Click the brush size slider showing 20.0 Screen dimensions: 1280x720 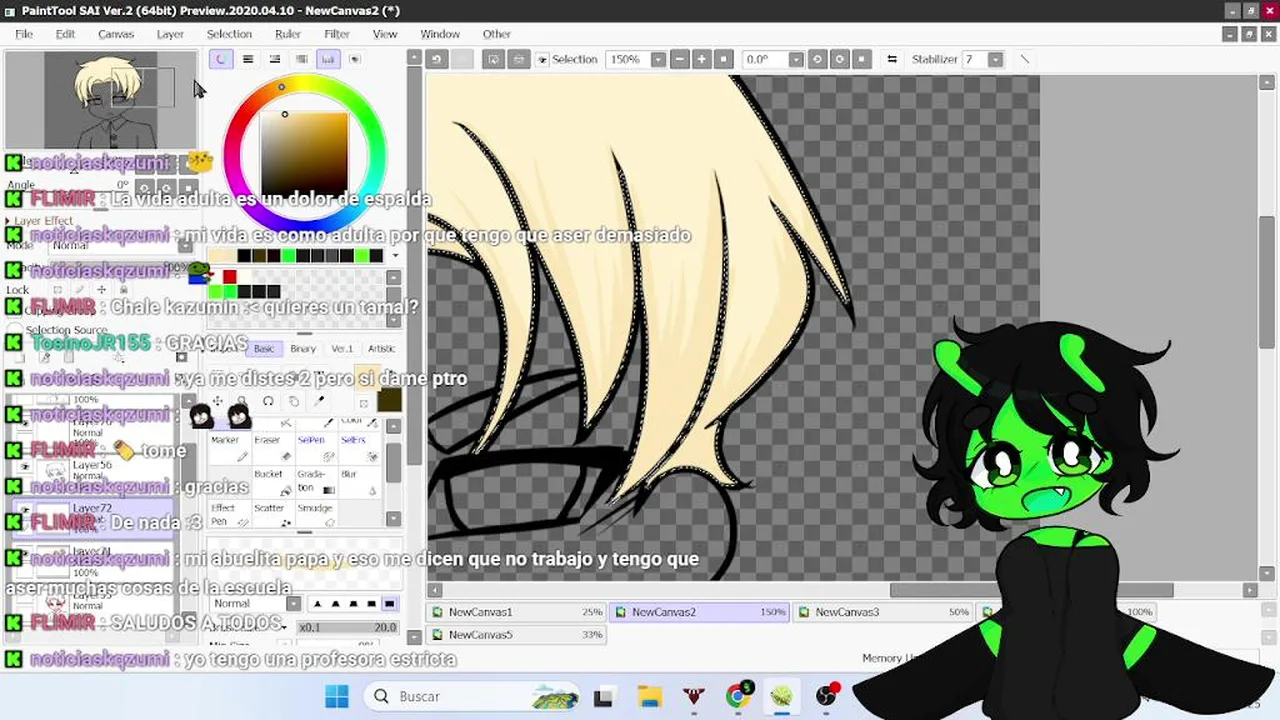pos(348,627)
